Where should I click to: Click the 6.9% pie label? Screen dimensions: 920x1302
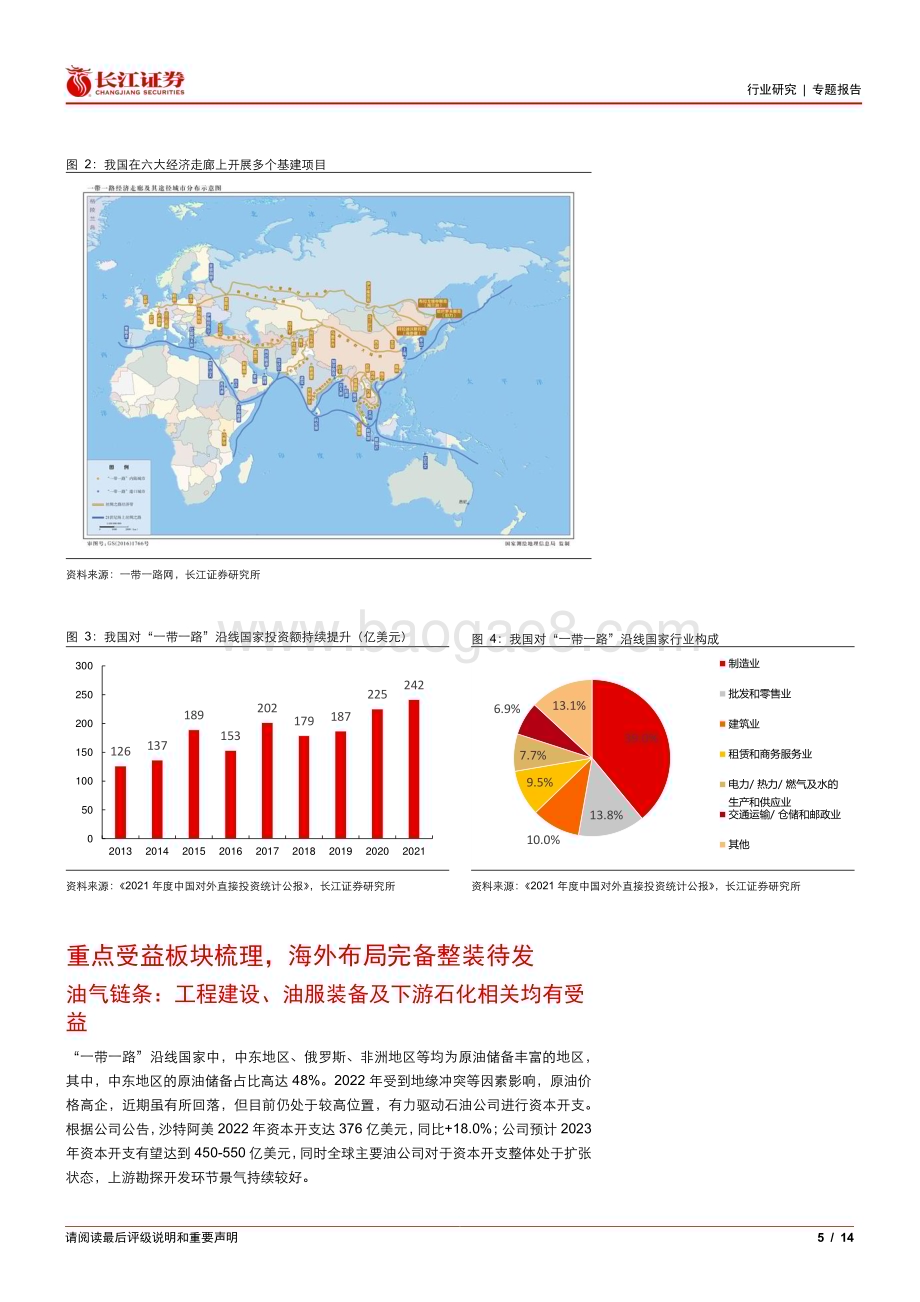point(506,708)
